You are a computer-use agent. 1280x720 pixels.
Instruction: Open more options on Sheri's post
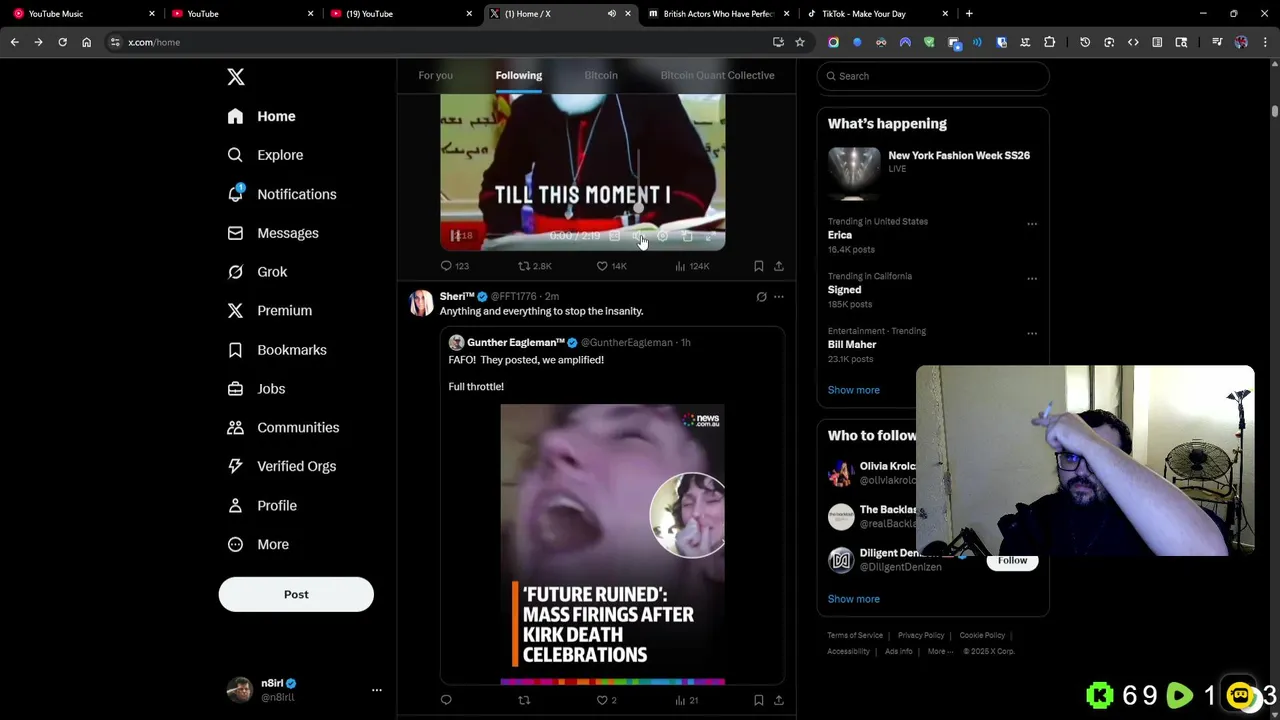point(779,297)
